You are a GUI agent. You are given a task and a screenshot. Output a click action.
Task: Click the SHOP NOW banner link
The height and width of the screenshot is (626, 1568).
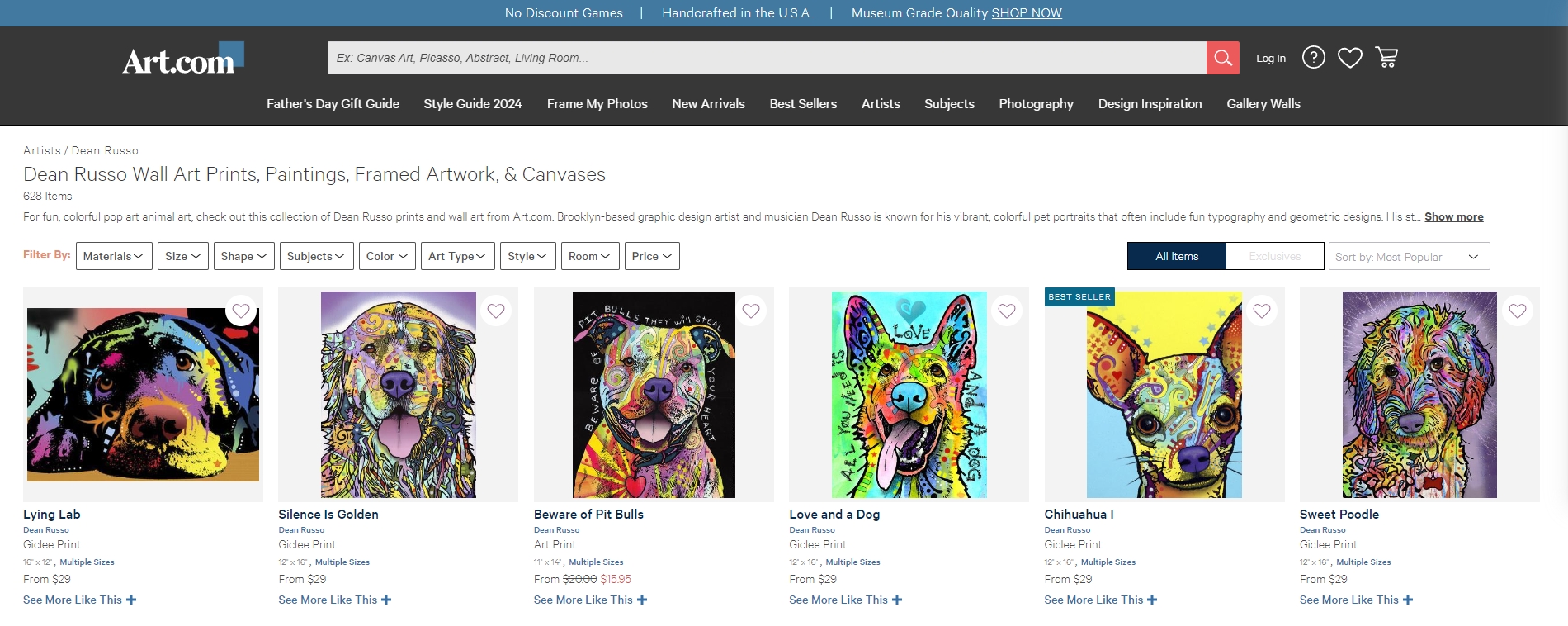point(1026,13)
